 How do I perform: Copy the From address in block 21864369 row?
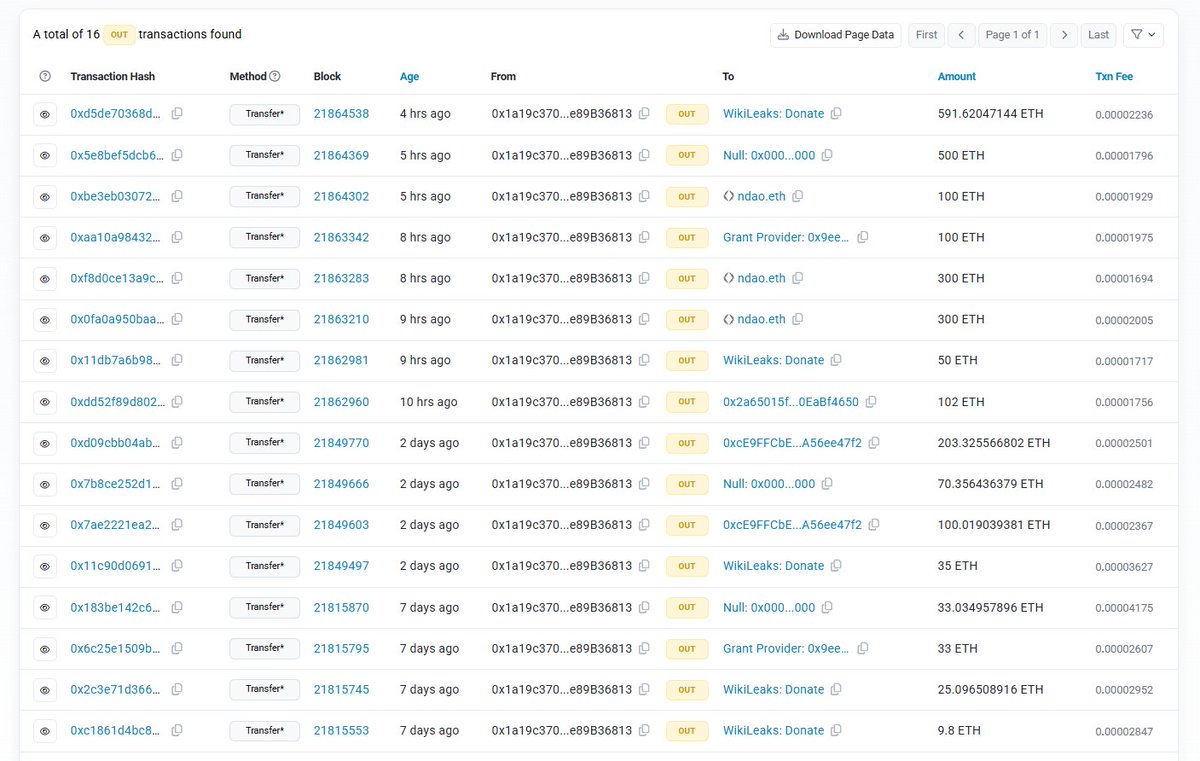coord(644,155)
